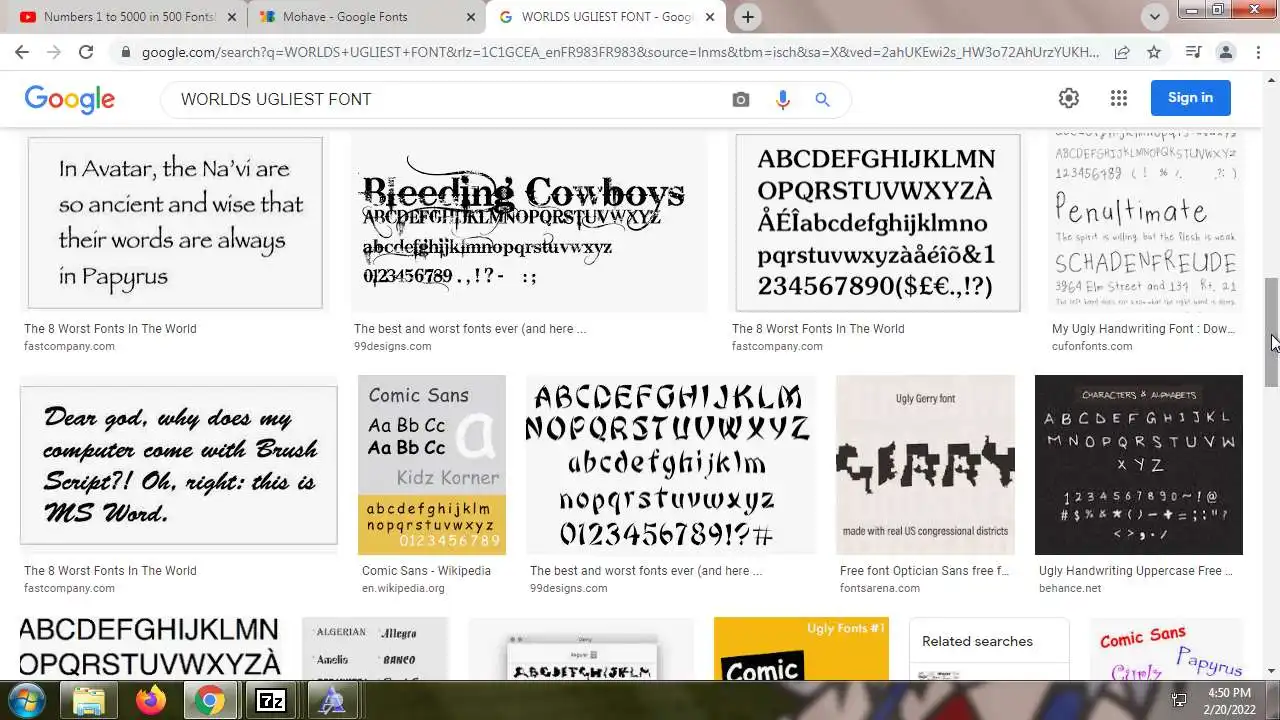The width and height of the screenshot is (1280, 720).
Task: Open 'Free font Optician Sans' result link
Action: pos(925,571)
